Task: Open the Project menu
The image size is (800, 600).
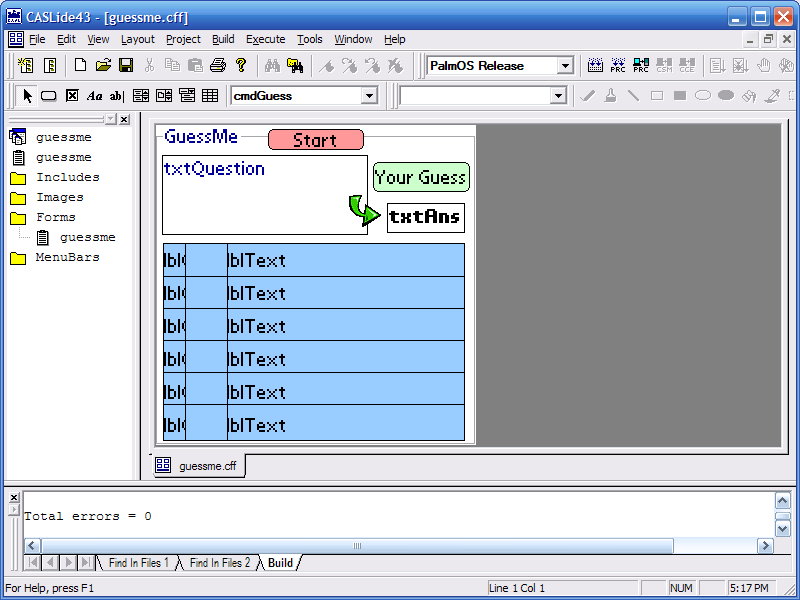Action: (183, 40)
